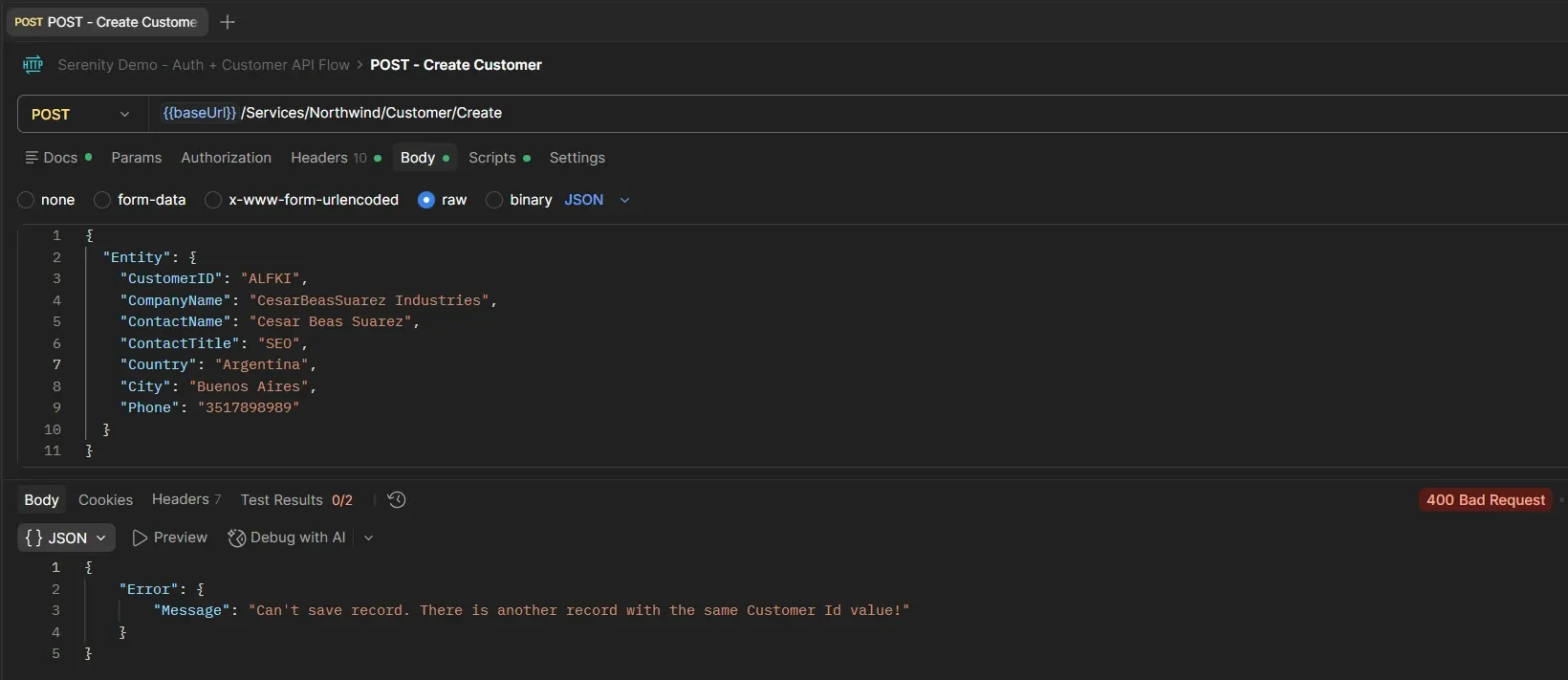Click the JSON braces icon in response
1568x680 pixels.
[33, 538]
